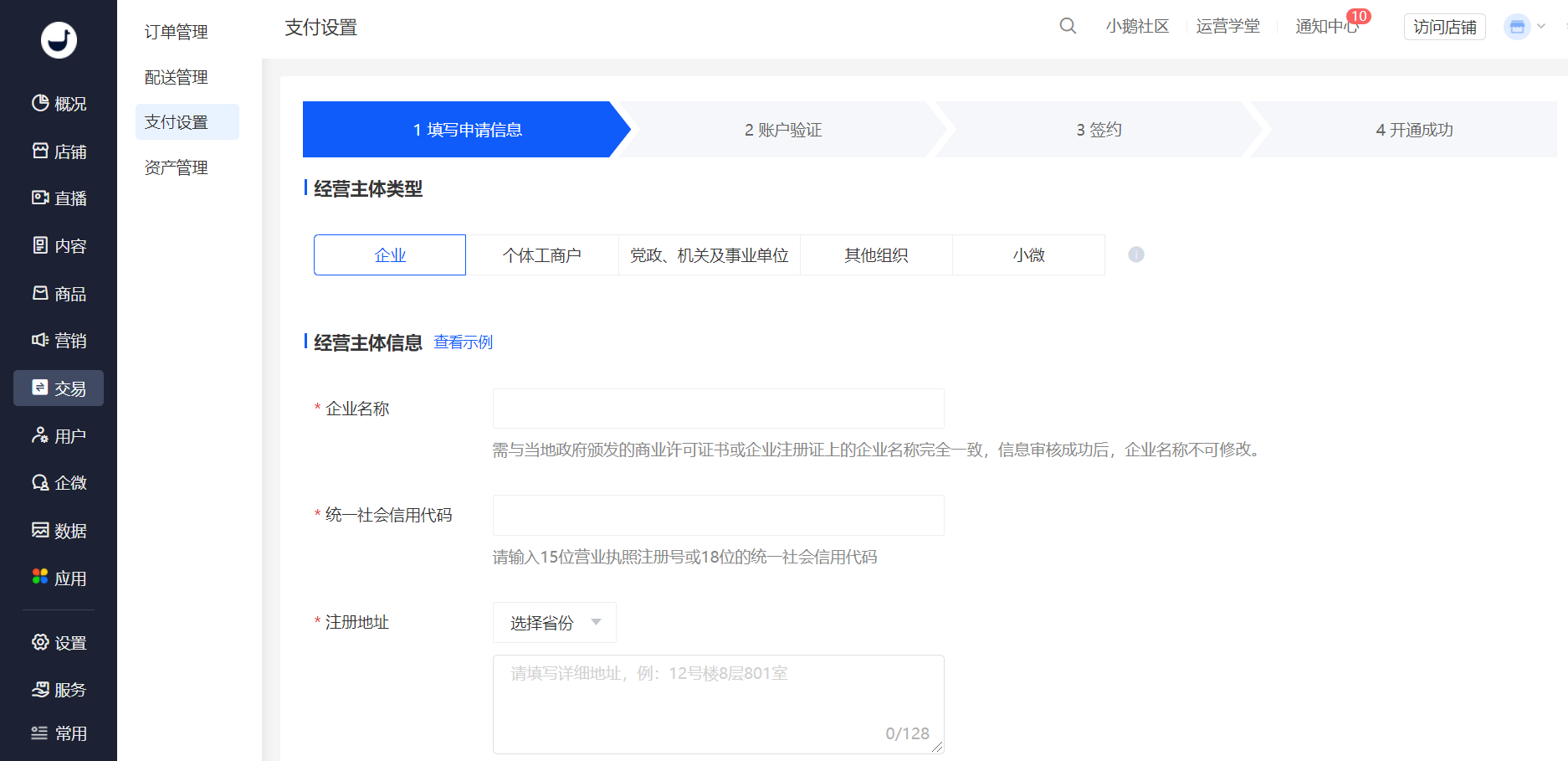Open the 服务 service icon
Viewport: 1568px width, 761px height.
point(40,689)
